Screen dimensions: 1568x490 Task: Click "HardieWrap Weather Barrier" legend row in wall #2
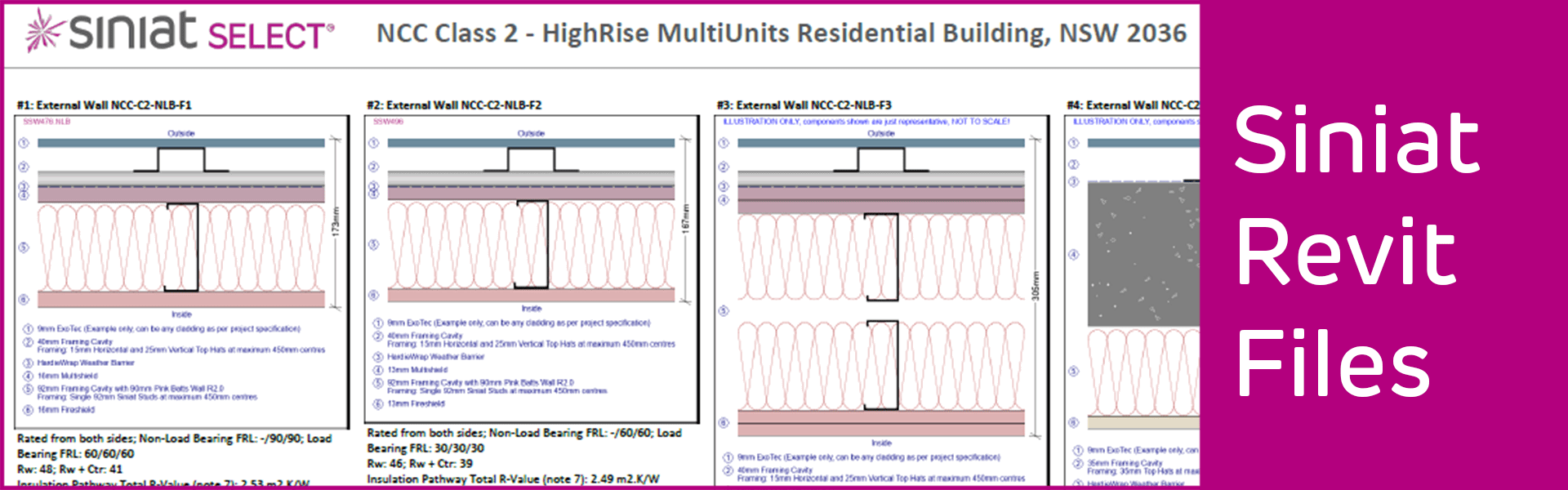coord(429,357)
